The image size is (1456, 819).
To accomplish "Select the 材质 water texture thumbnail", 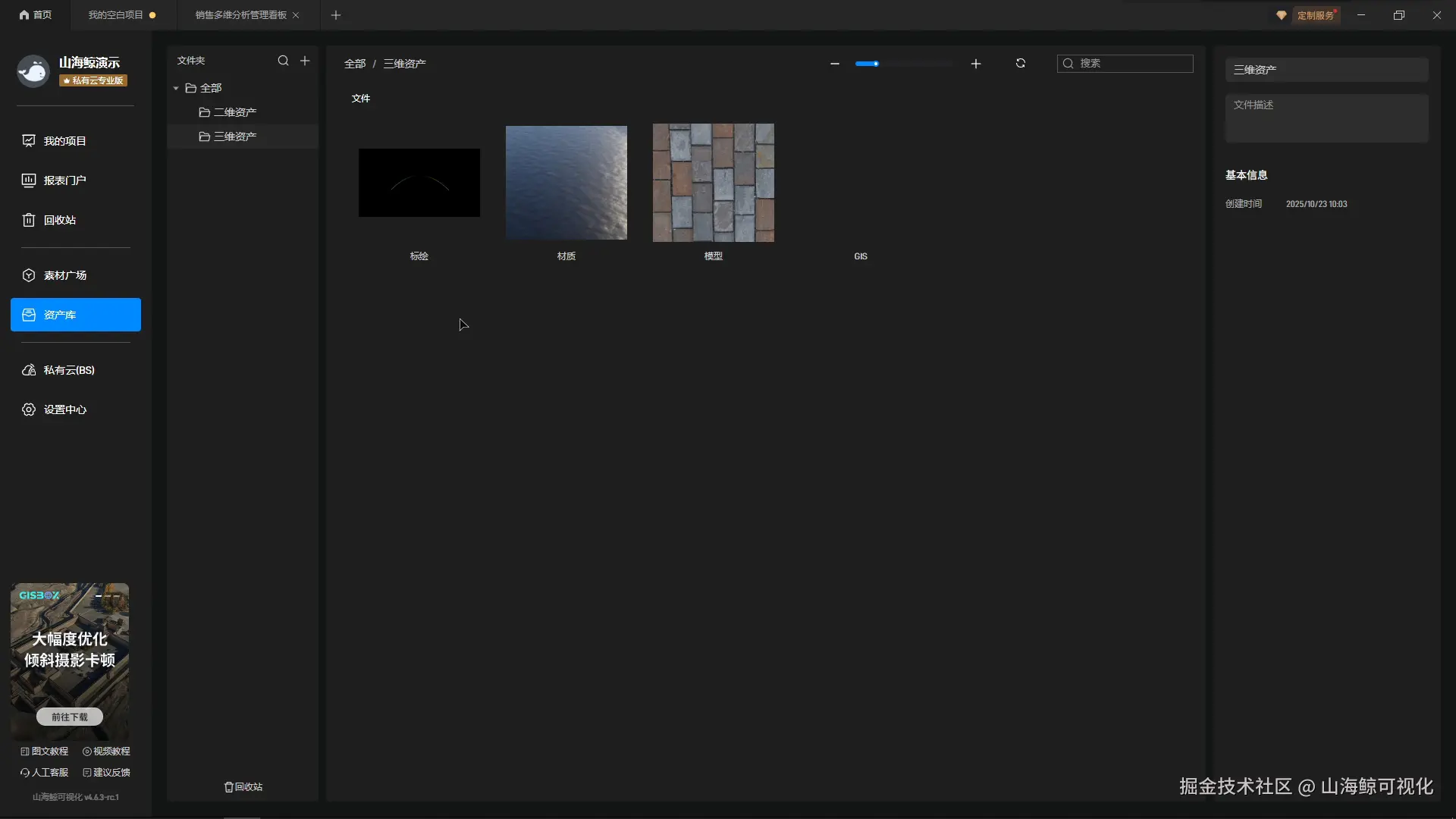I will [x=566, y=183].
